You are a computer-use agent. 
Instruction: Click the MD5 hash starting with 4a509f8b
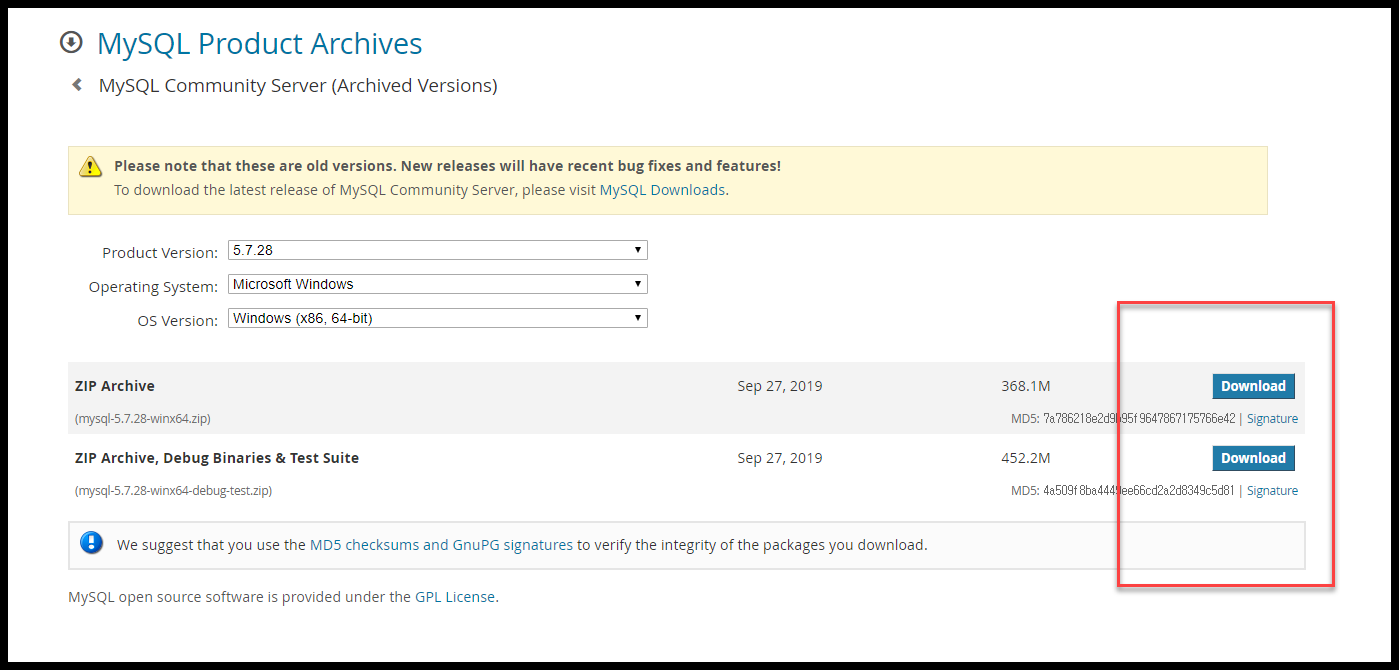point(1139,491)
